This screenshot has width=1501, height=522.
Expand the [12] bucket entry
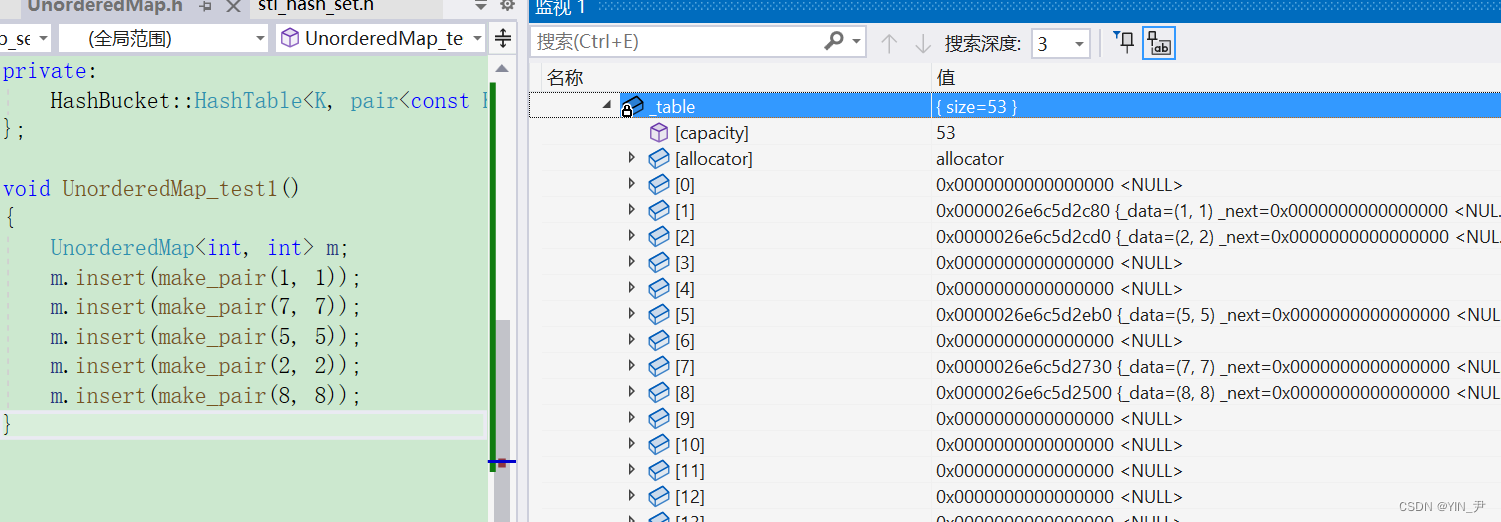pyautogui.click(x=631, y=495)
